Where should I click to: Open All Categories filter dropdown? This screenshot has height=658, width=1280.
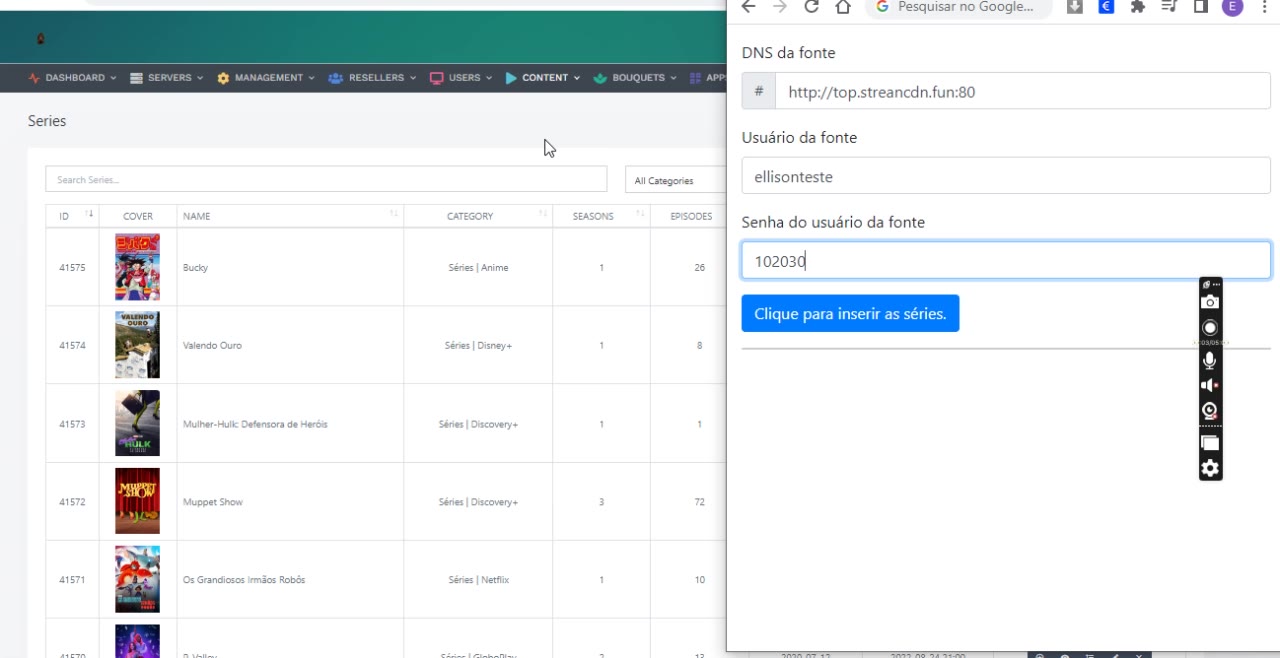[x=675, y=180]
